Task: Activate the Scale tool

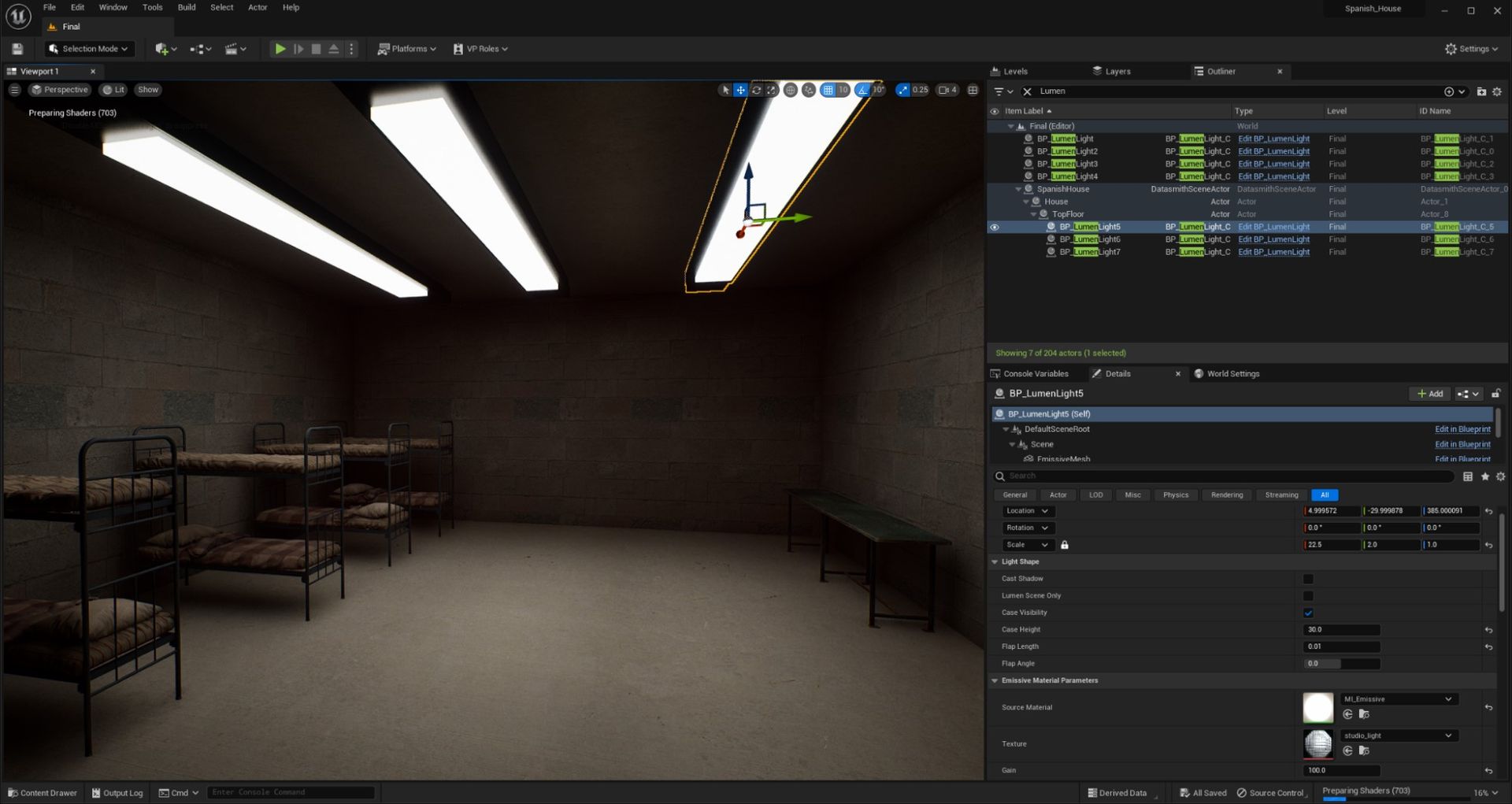Action: coord(772,89)
